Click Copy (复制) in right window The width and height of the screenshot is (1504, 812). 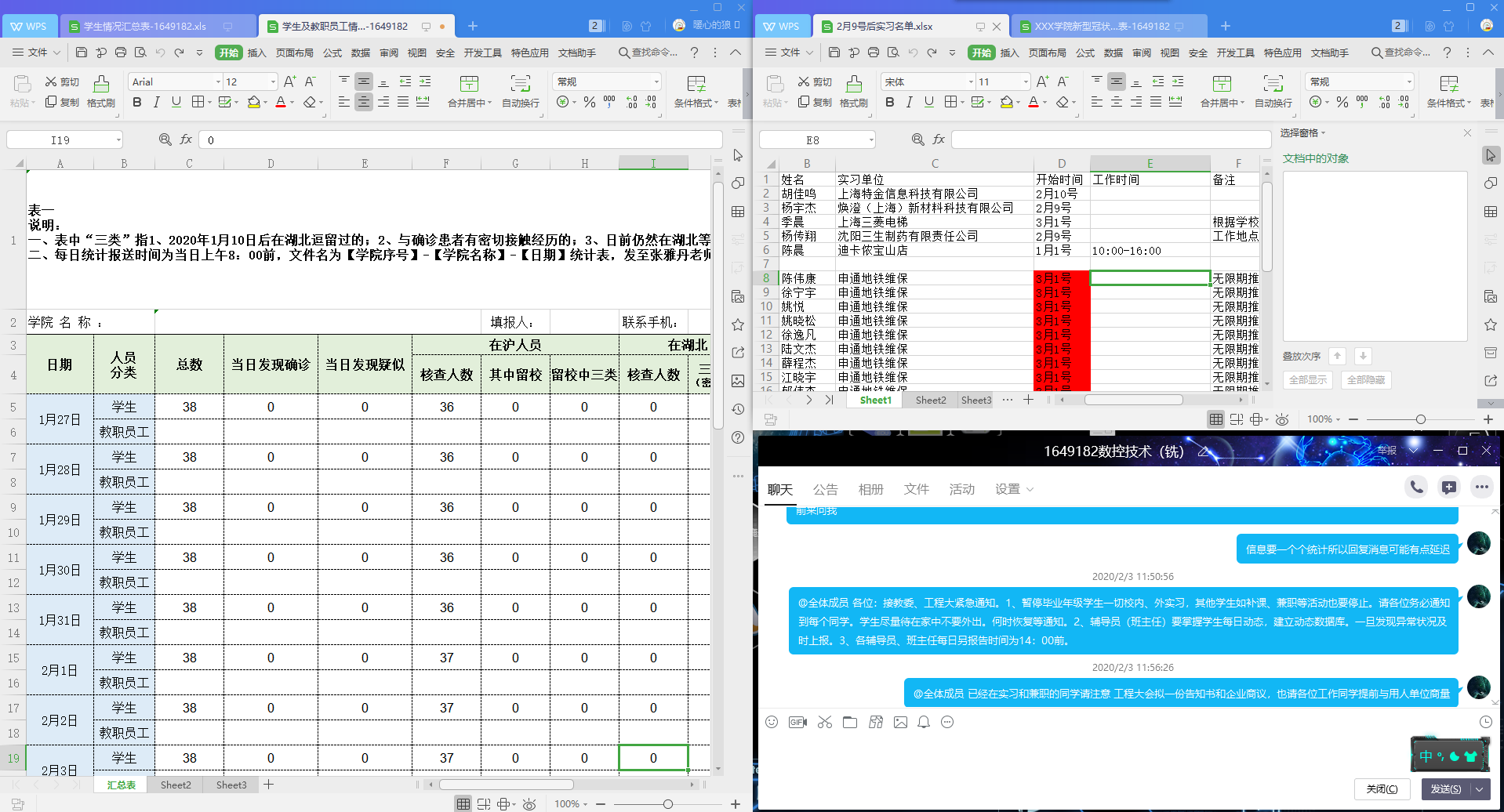pos(815,102)
